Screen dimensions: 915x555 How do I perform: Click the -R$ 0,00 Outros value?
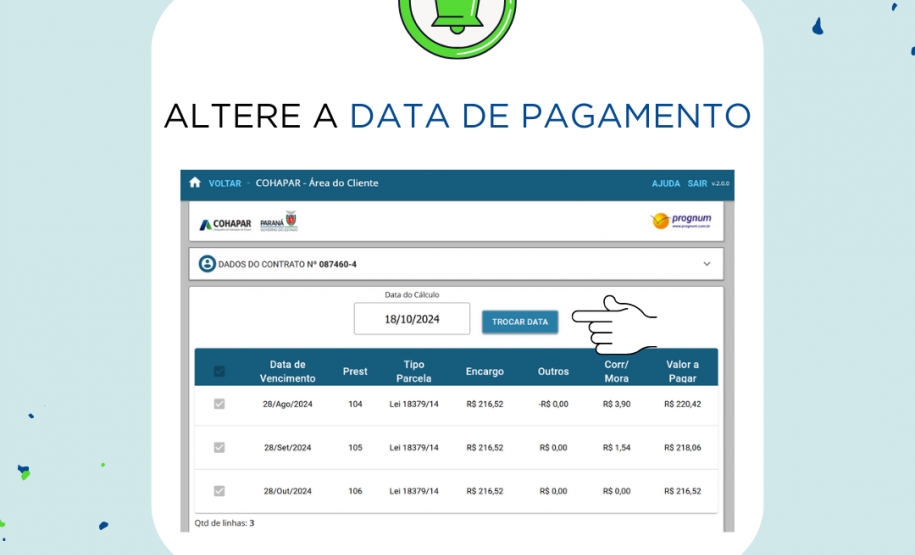pyautogui.click(x=553, y=404)
